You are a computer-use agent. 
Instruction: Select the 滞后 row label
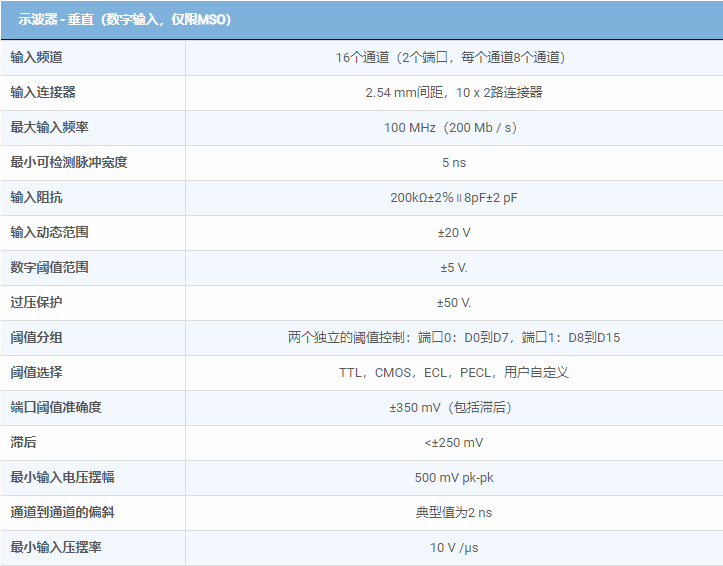23,442
